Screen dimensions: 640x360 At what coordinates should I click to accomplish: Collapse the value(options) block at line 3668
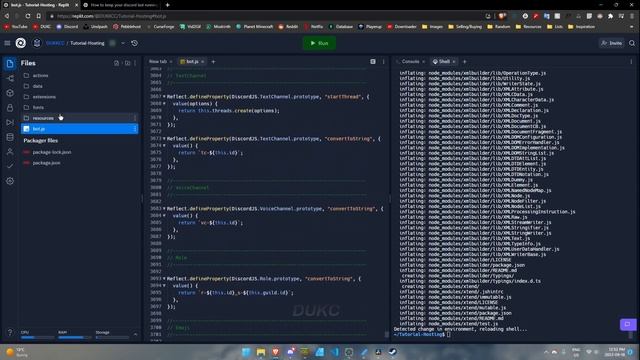(x=164, y=104)
